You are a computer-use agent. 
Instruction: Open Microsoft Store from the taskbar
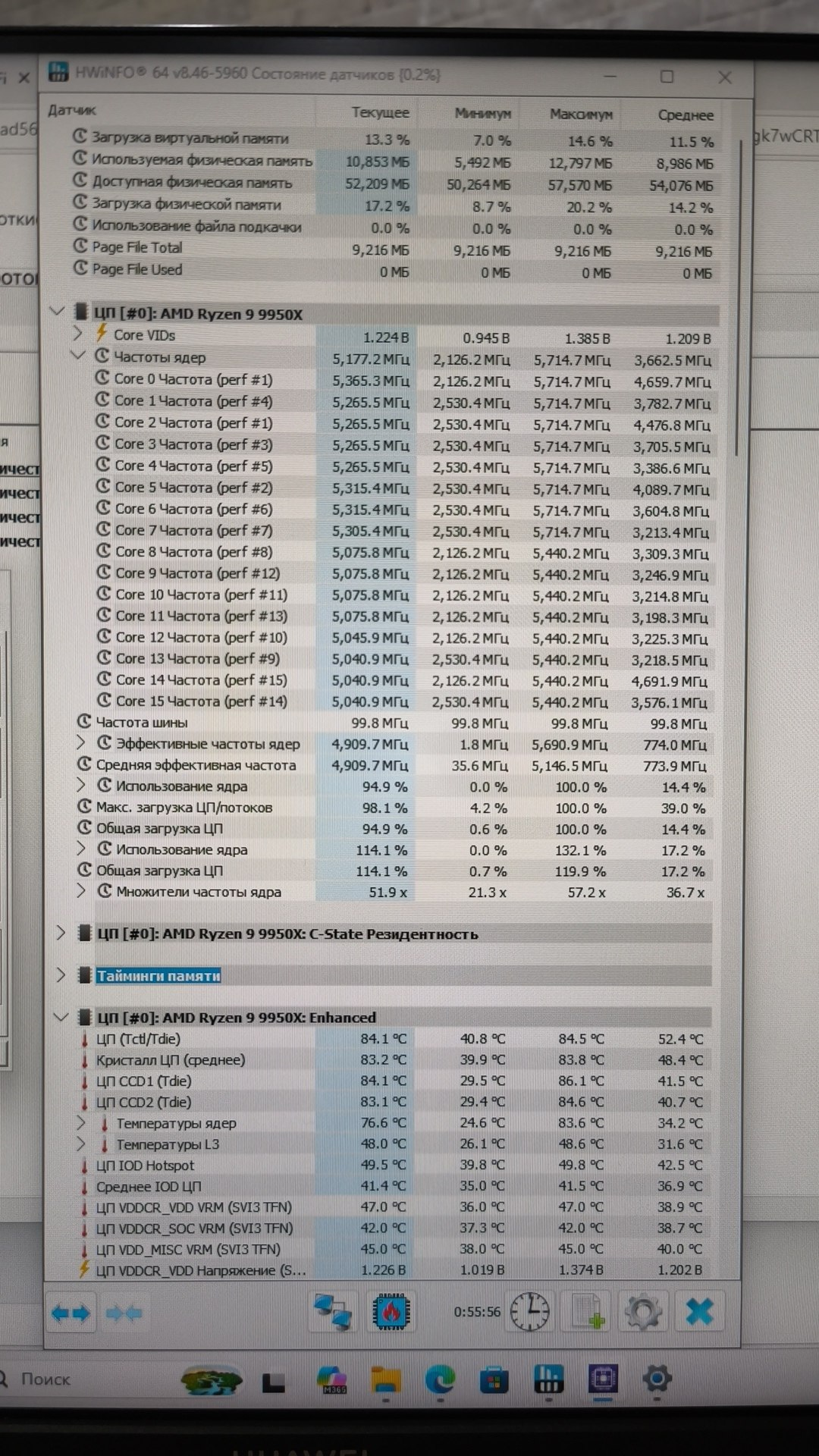point(494,1380)
